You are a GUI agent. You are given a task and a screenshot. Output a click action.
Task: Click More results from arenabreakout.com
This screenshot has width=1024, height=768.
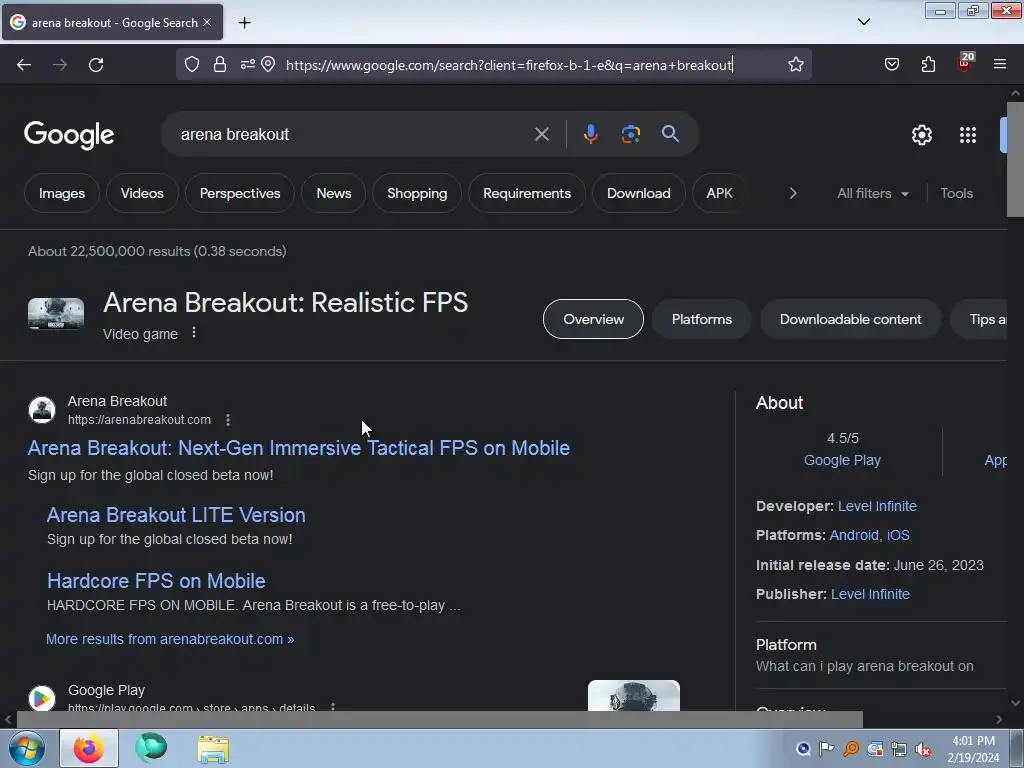pyautogui.click(x=170, y=639)
